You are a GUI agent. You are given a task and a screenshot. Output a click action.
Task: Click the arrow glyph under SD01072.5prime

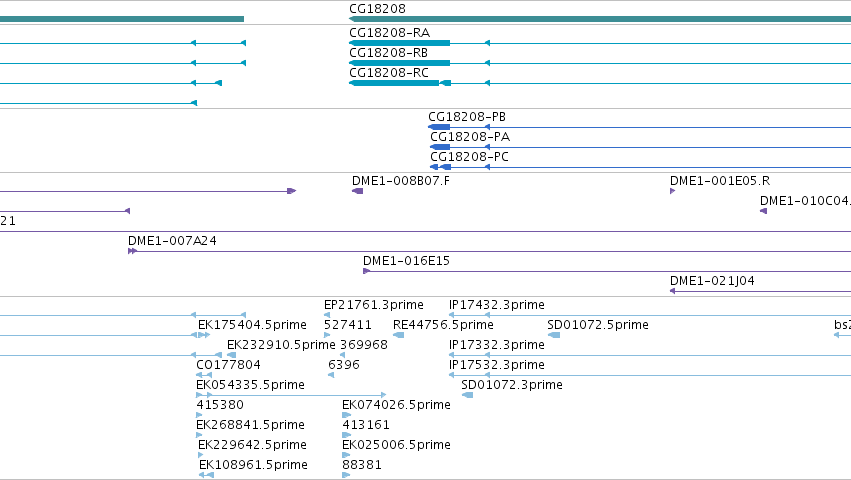coord(554,335)
